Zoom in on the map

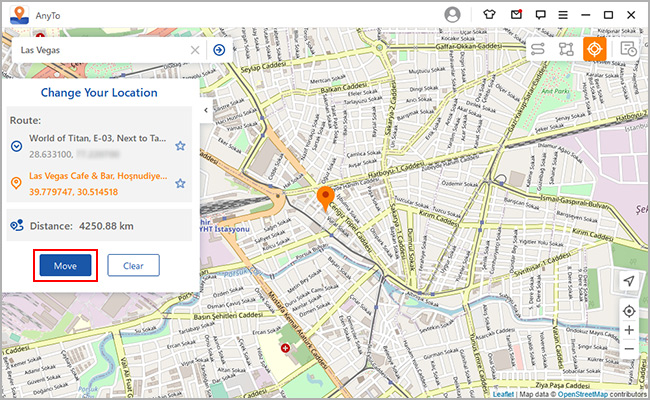(628, 330)
